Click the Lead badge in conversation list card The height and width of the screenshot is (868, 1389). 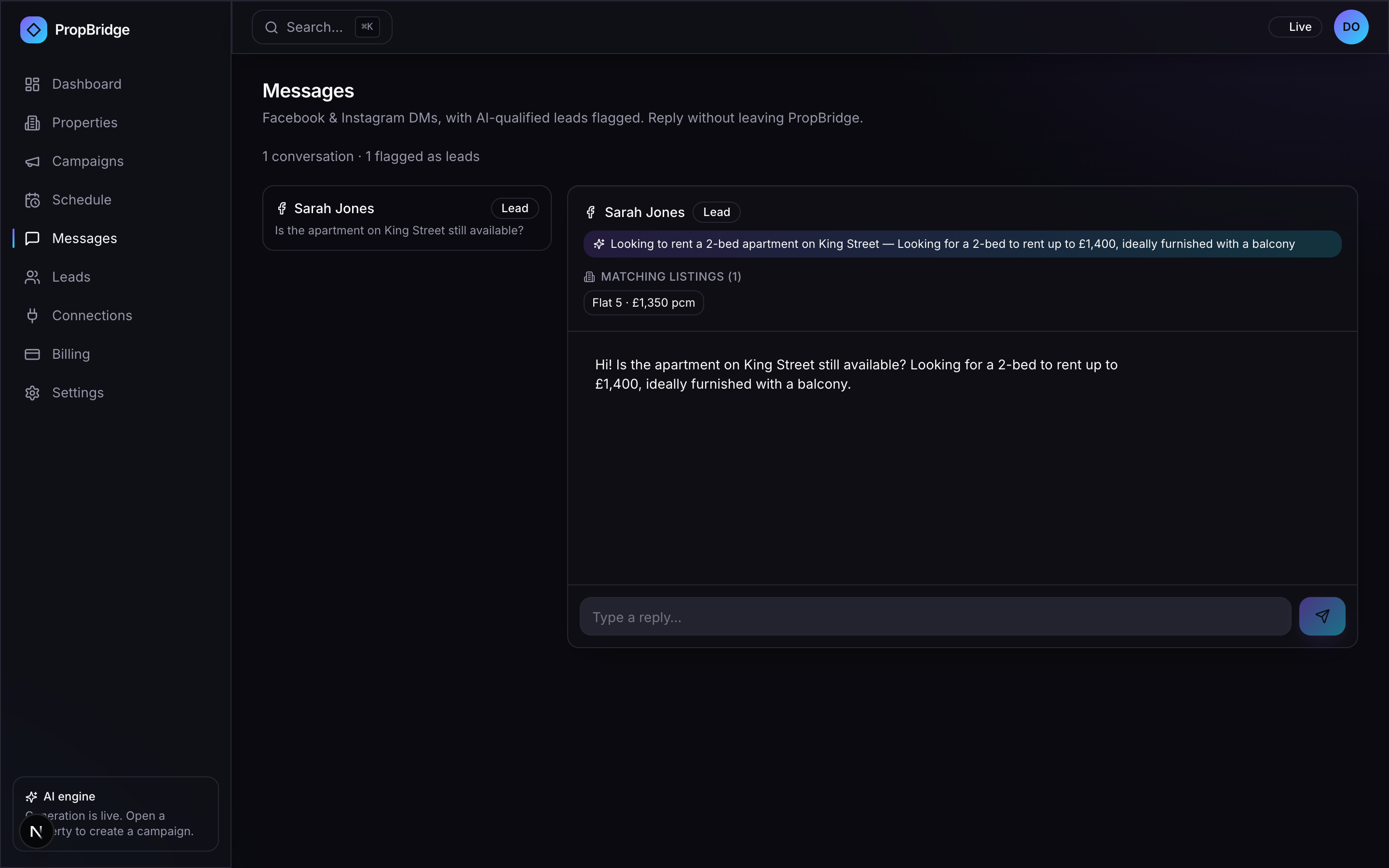coord(514,208)
